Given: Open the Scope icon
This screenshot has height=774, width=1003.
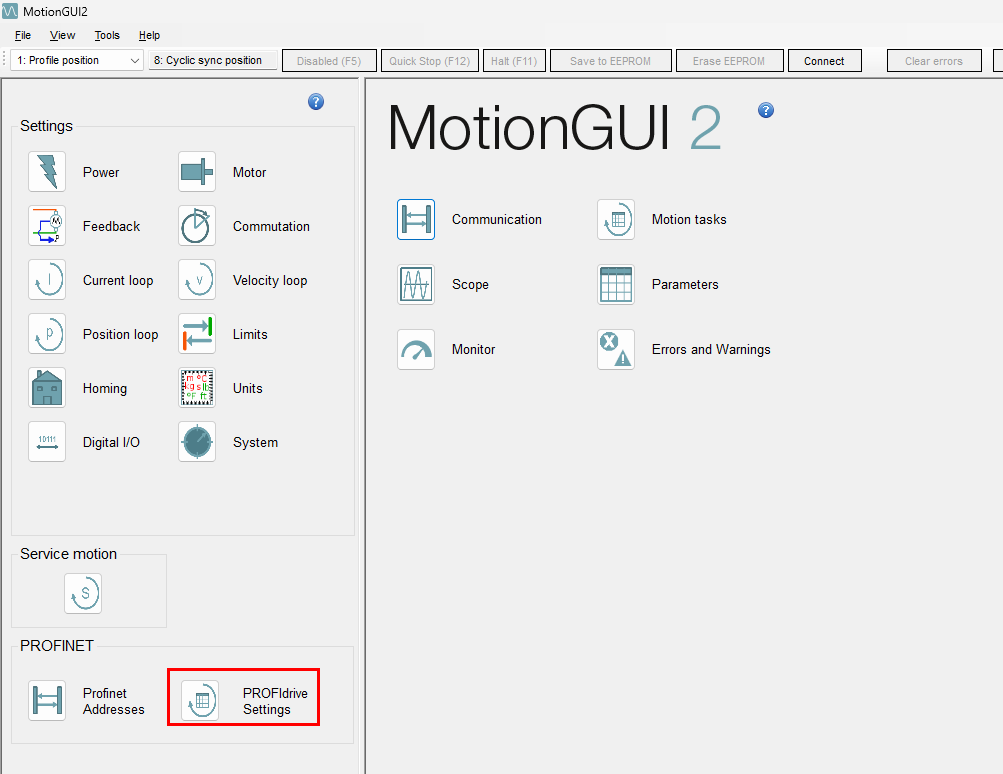Looking at the screenshot, I should coord(416,285).
